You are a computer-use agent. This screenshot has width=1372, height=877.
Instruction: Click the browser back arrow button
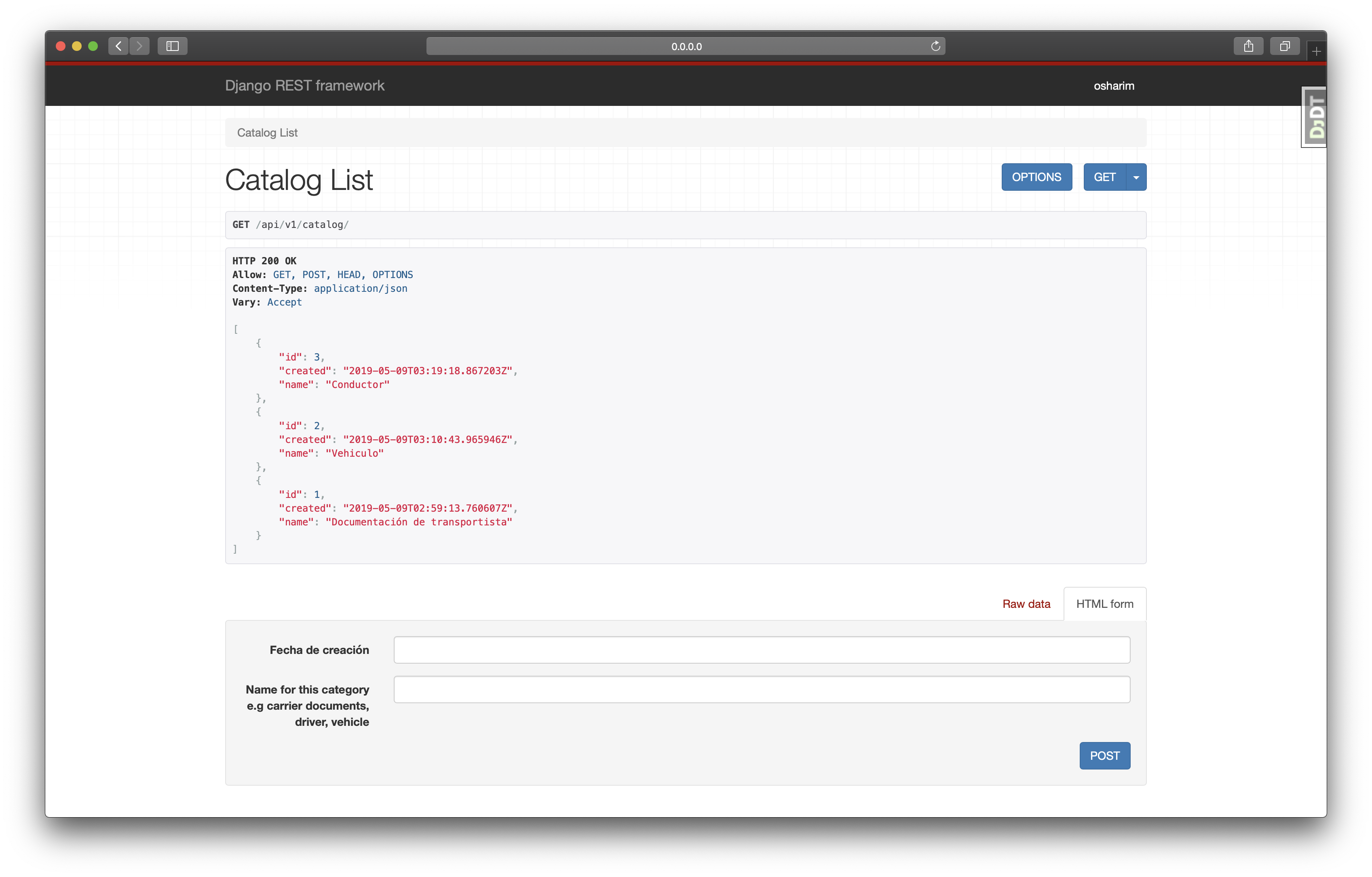click(118, 46)
